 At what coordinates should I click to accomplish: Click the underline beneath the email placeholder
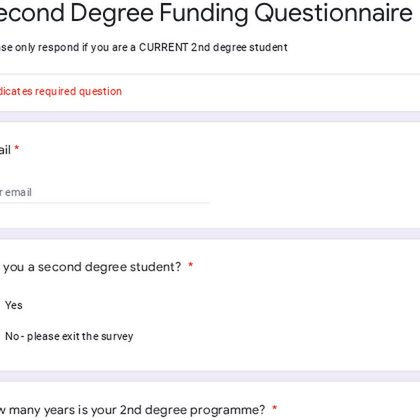pyautogui.click(x=105, y=202)
